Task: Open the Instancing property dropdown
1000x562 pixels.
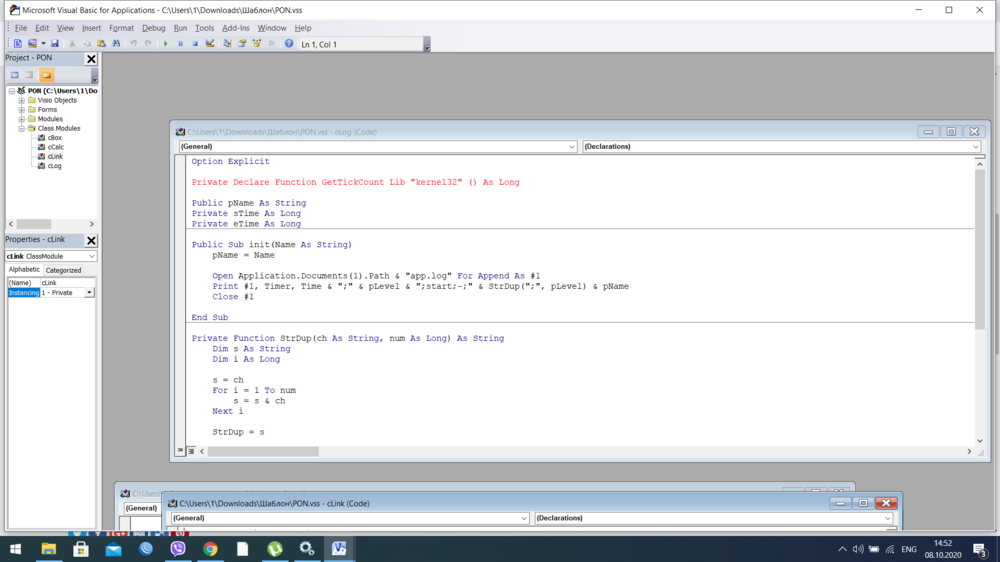Action: 89,293
